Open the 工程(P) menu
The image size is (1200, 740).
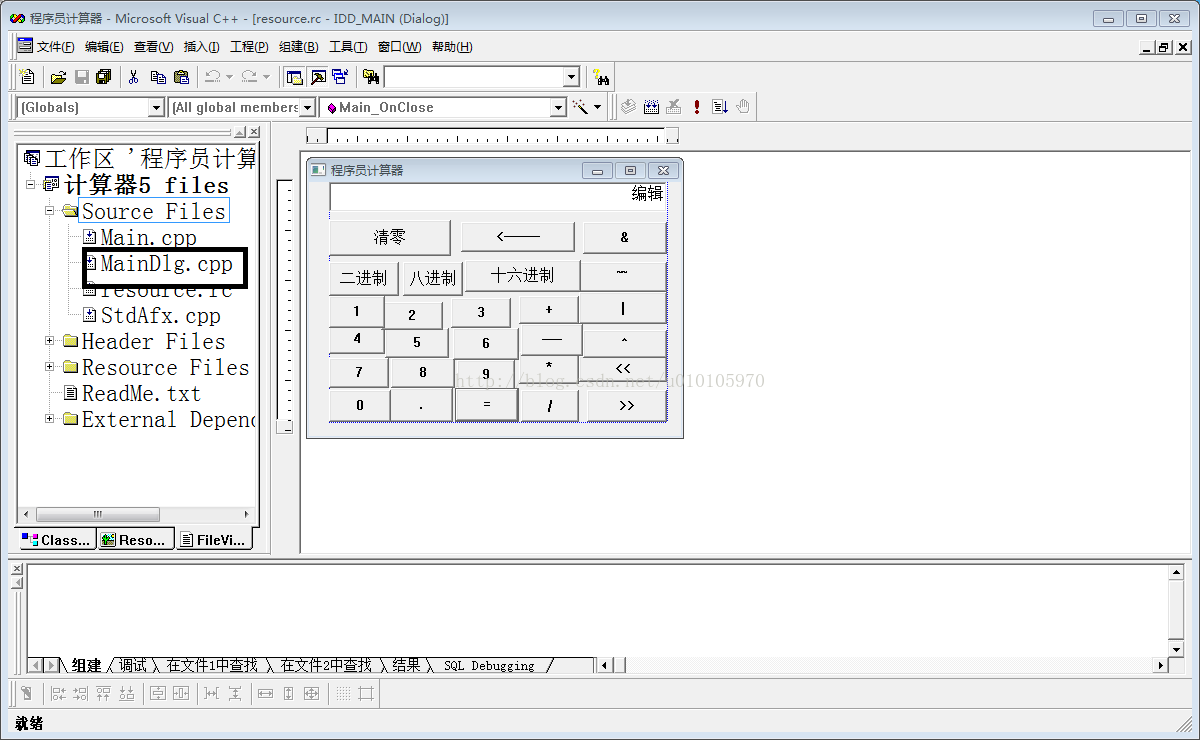click(x=249, y=47)
